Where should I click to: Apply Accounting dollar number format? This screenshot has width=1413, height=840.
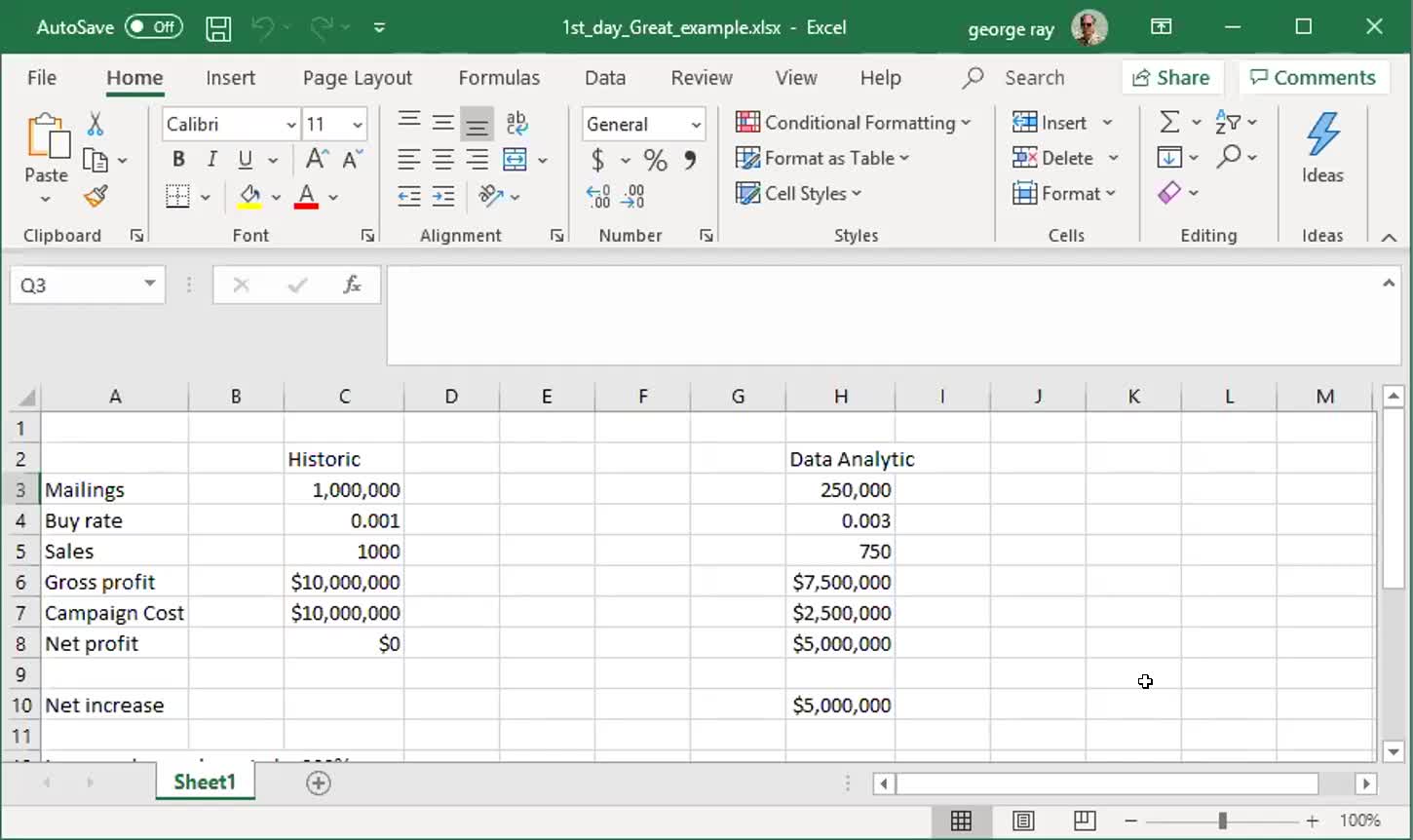coord(598,160)
